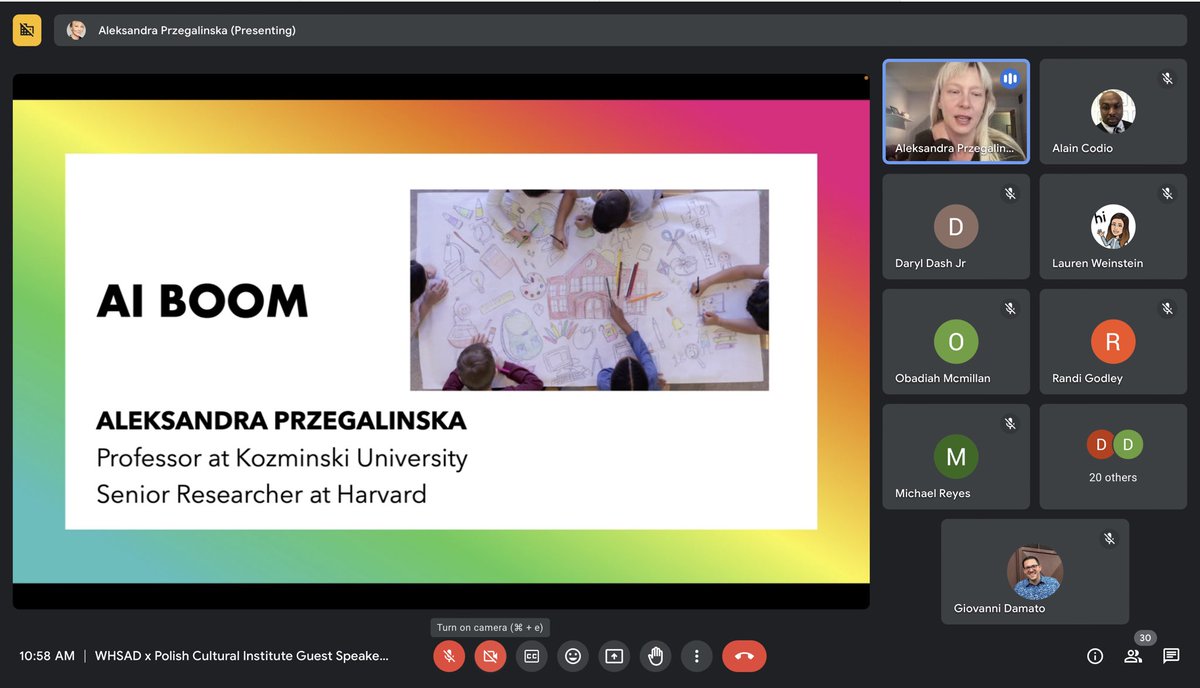The image size is (1200, 688).
Task: Select Giovanni Damato's participant tile
Action: coord(1035,572)
